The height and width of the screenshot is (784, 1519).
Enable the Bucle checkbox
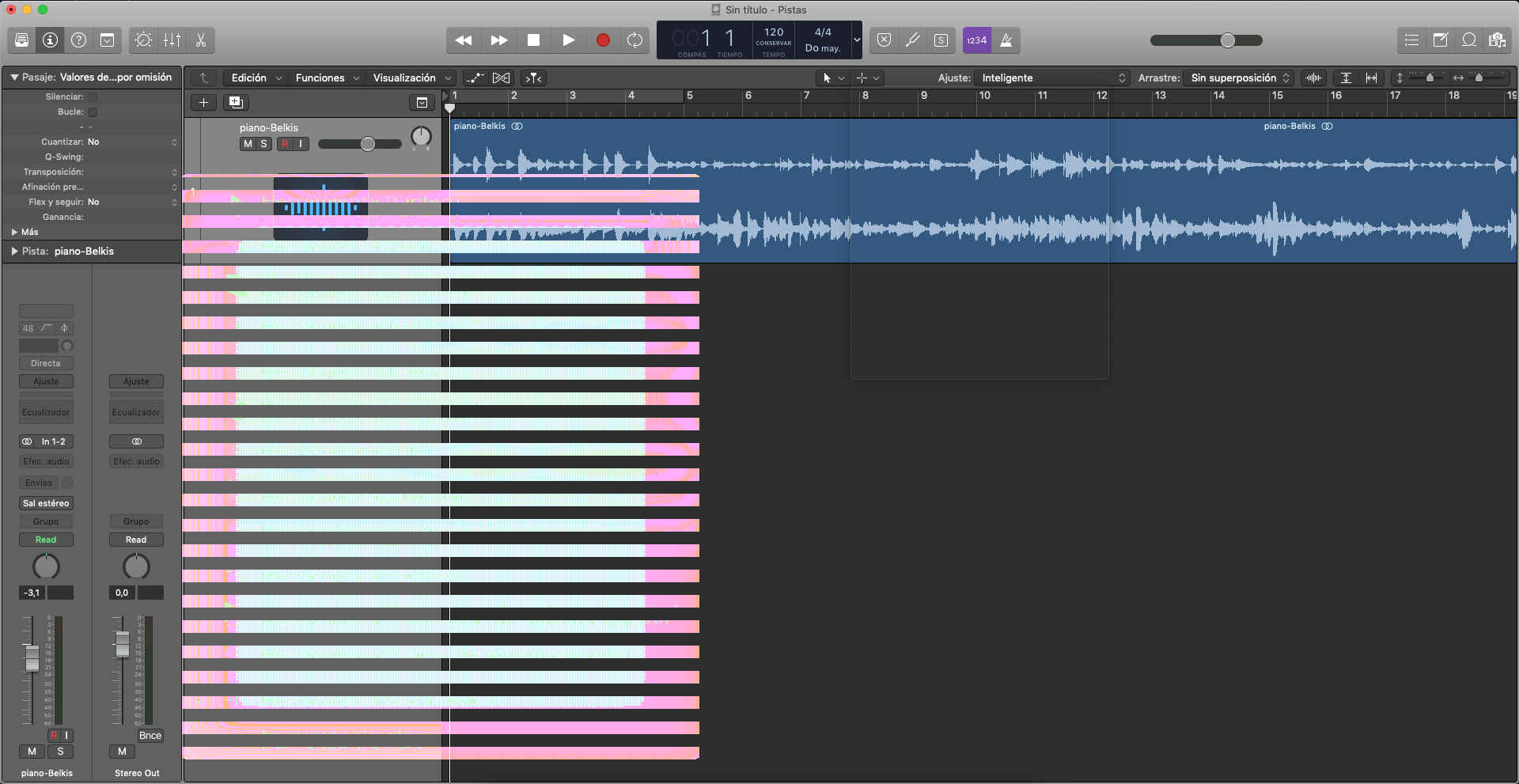tap(93, 112)
